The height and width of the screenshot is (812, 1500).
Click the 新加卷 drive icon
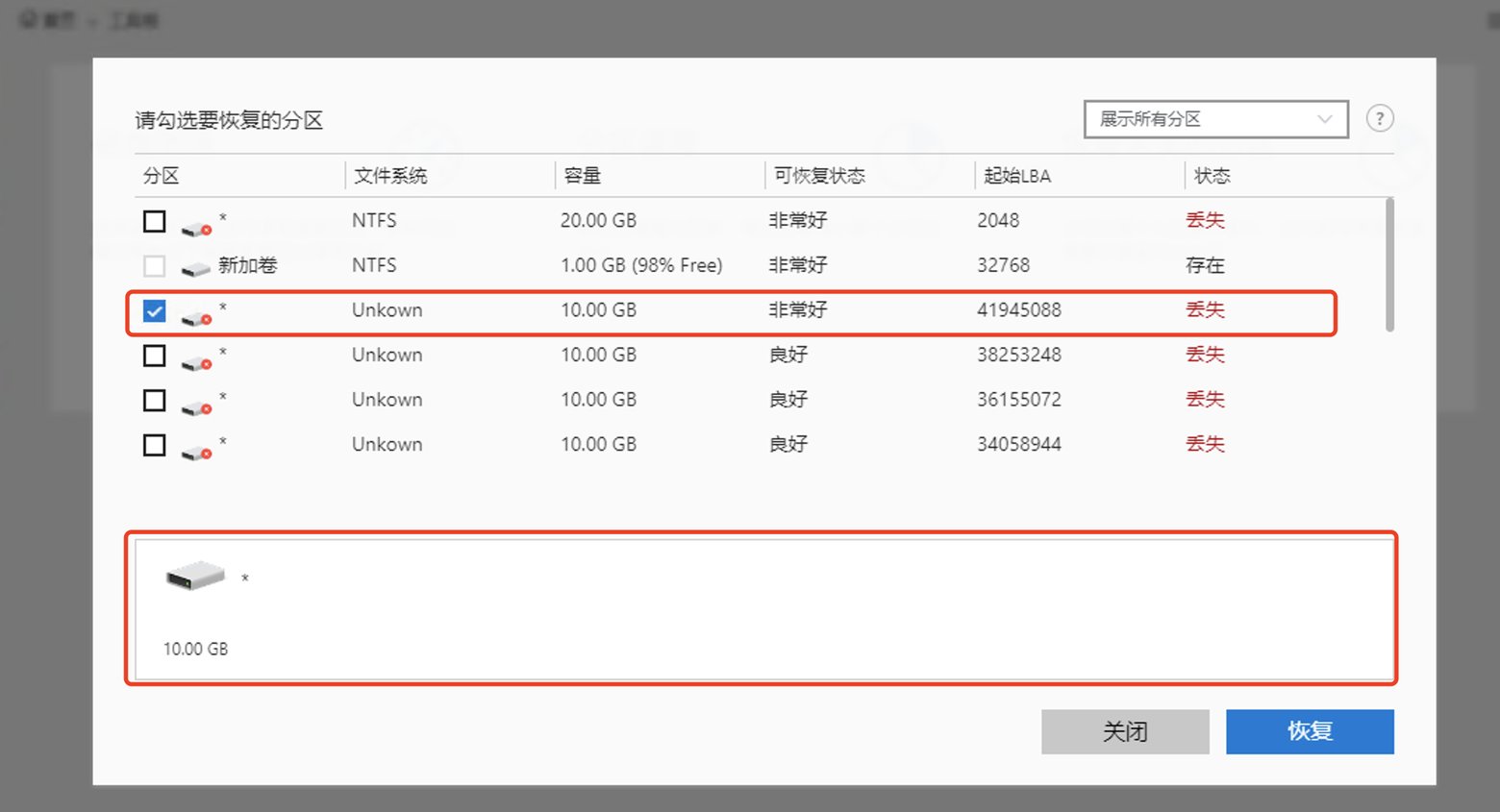pos(196,269)
